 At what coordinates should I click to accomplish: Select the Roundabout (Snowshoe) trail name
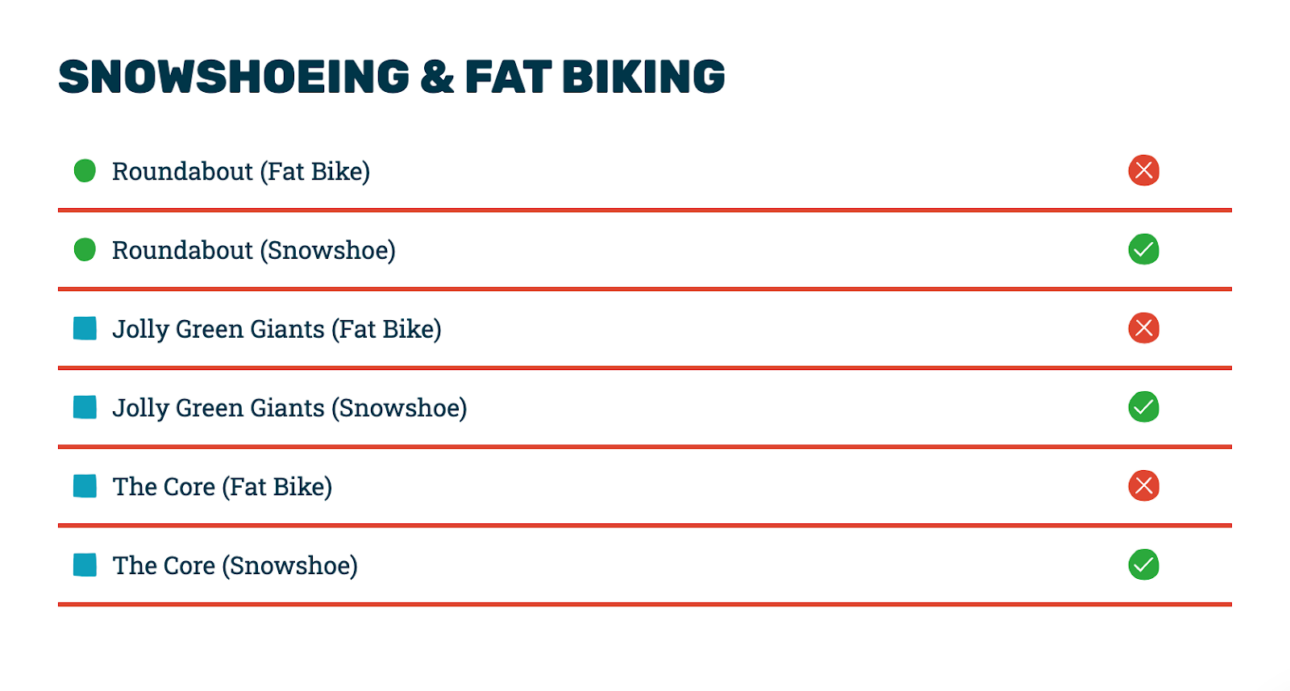click(254, 250)
